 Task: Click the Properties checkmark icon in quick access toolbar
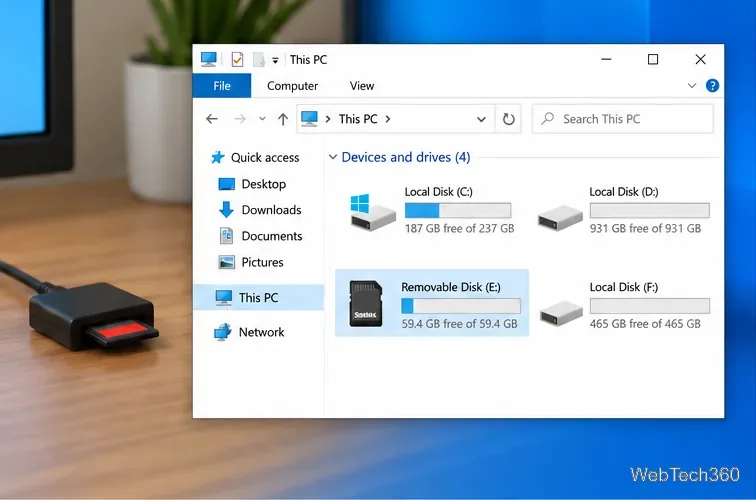(x=237, y=60)
